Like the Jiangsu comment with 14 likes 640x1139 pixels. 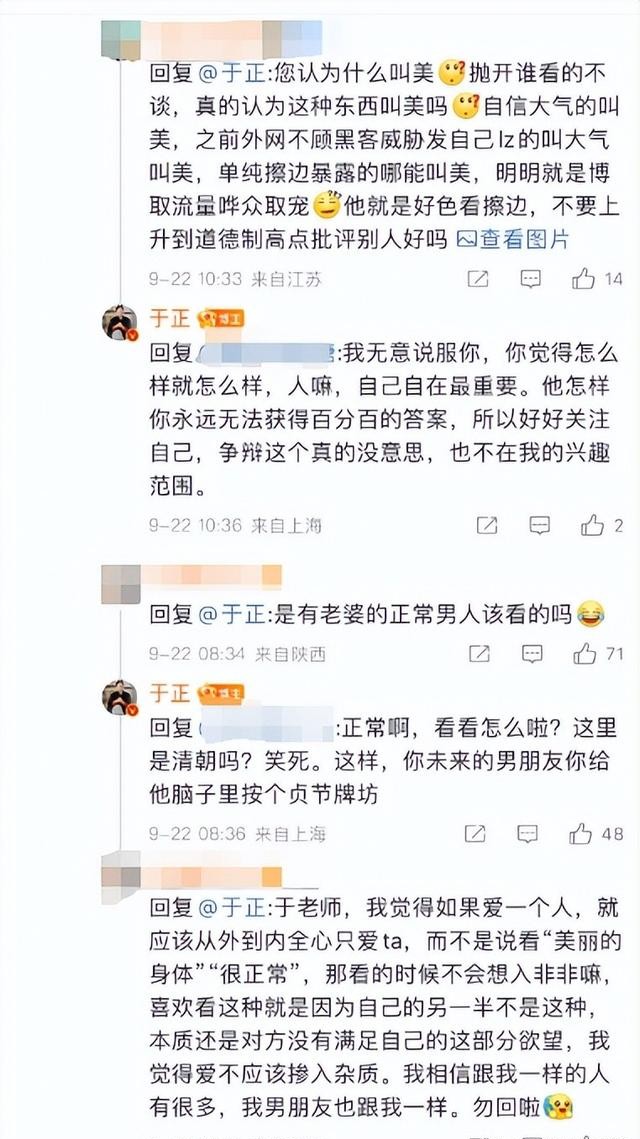pos(583,278)
